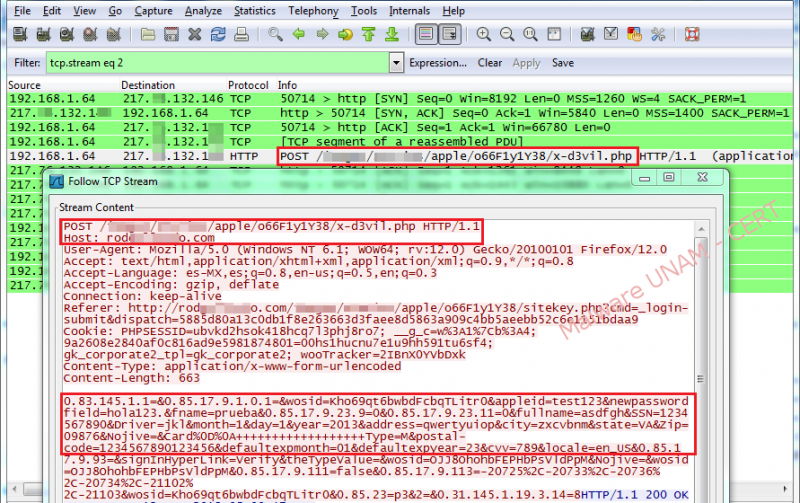
Task: Open the Telephony menu
Action: [313, 11]
